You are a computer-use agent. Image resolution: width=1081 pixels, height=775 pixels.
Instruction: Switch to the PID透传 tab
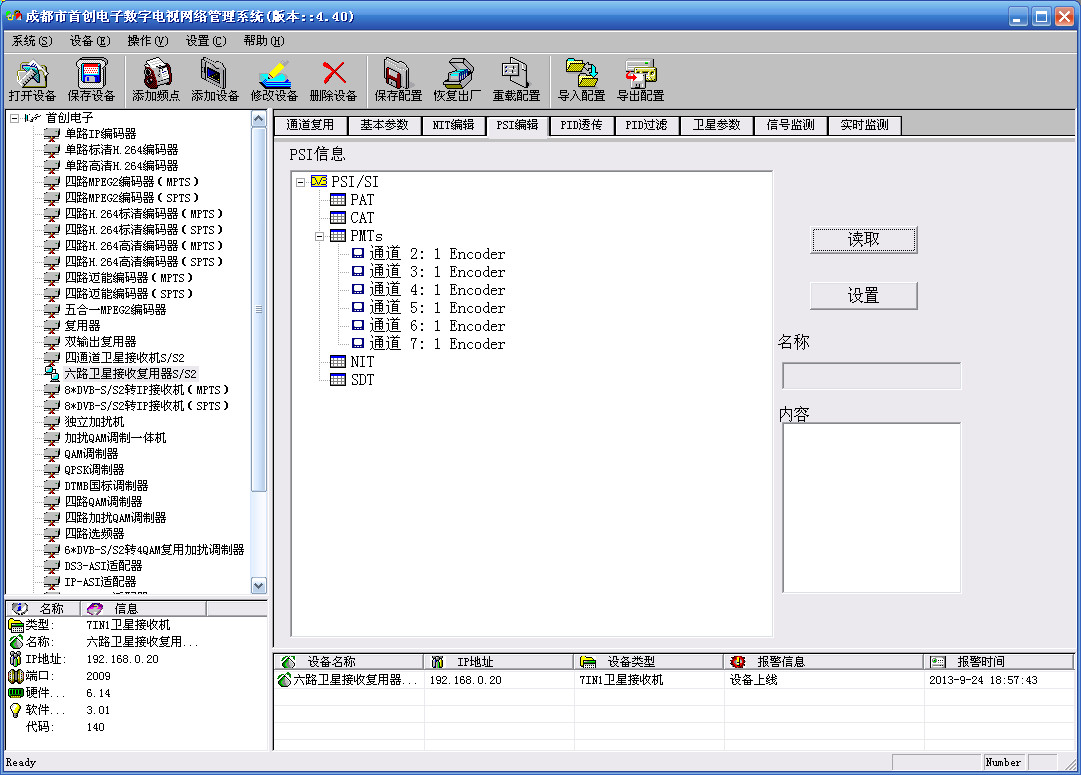[581, 125]
